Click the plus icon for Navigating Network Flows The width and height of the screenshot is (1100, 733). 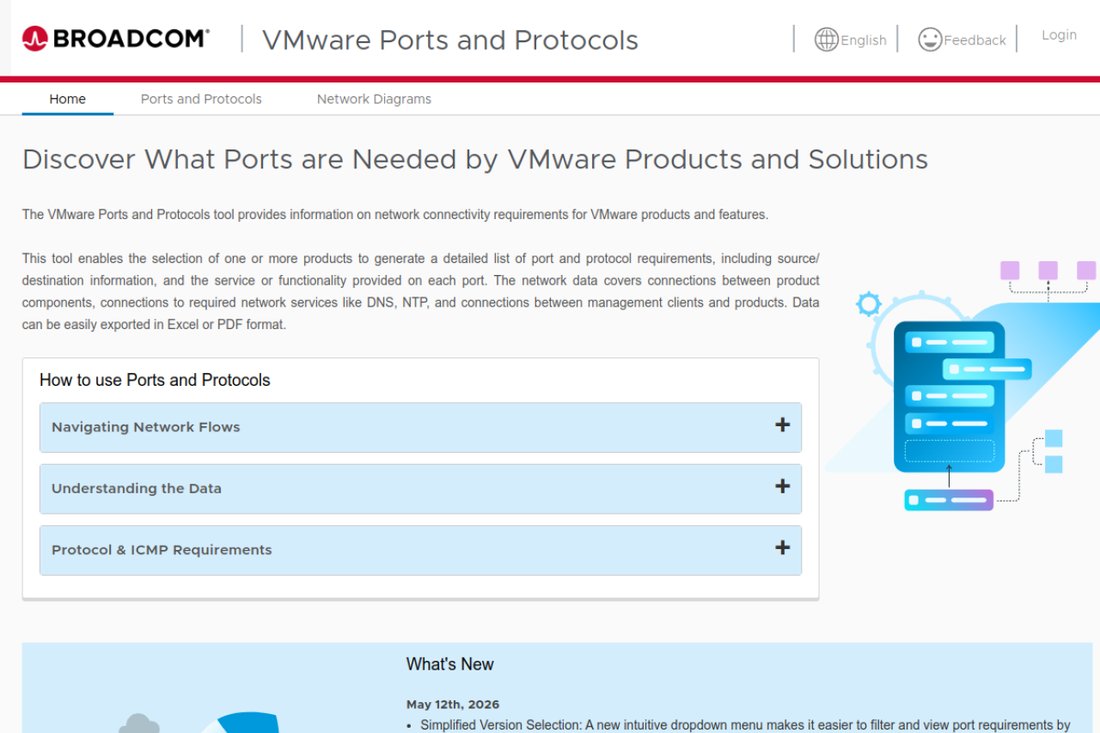coord(782,425)
